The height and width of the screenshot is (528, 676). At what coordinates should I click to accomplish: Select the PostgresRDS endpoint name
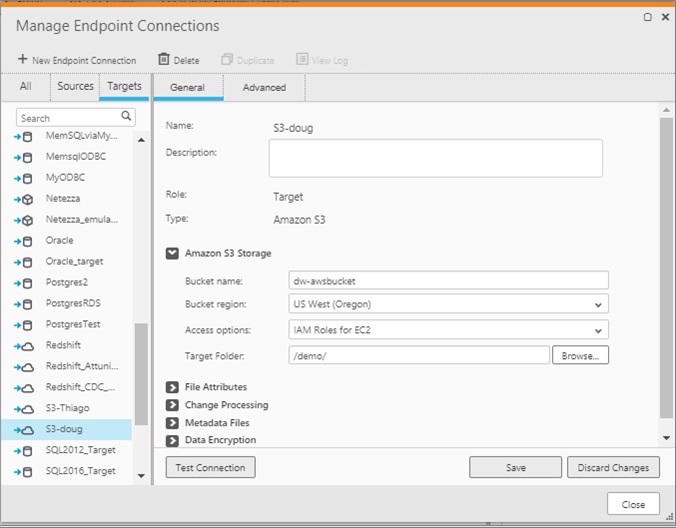[x=73, y=303]
